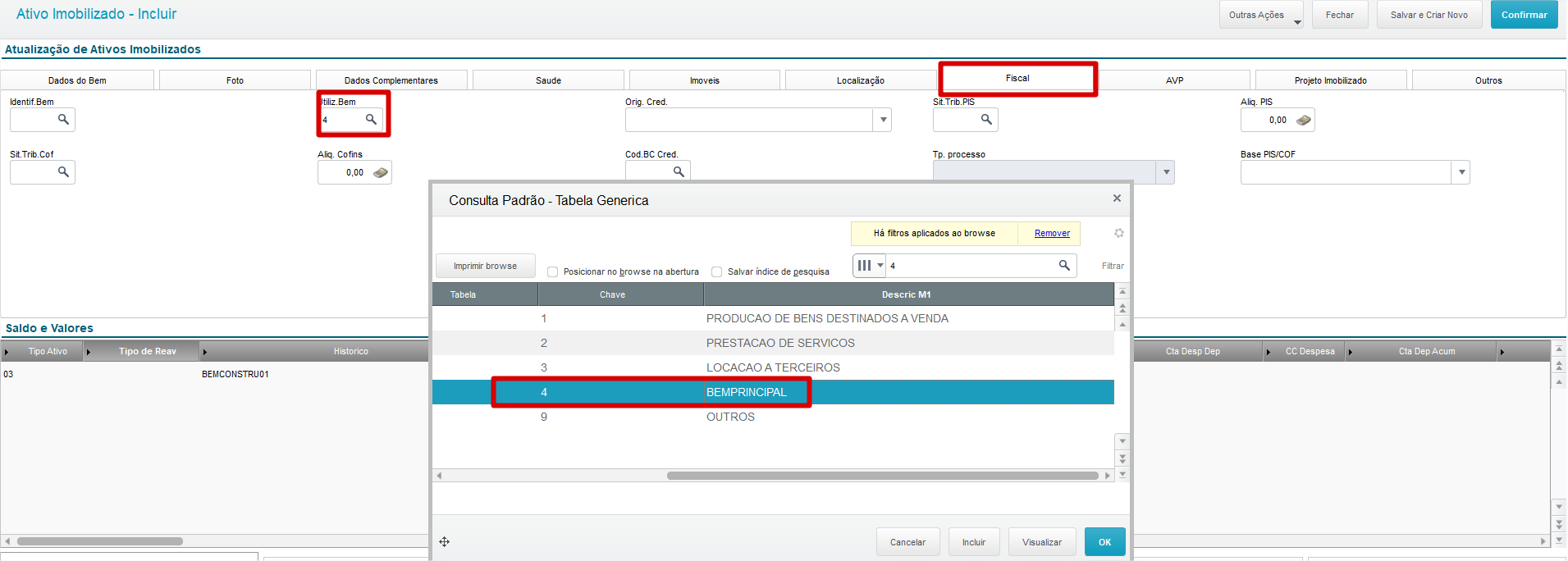1568x561 pixels.
Task: Expand Base PIS/COF dropdown
Action: [1461, 172]
